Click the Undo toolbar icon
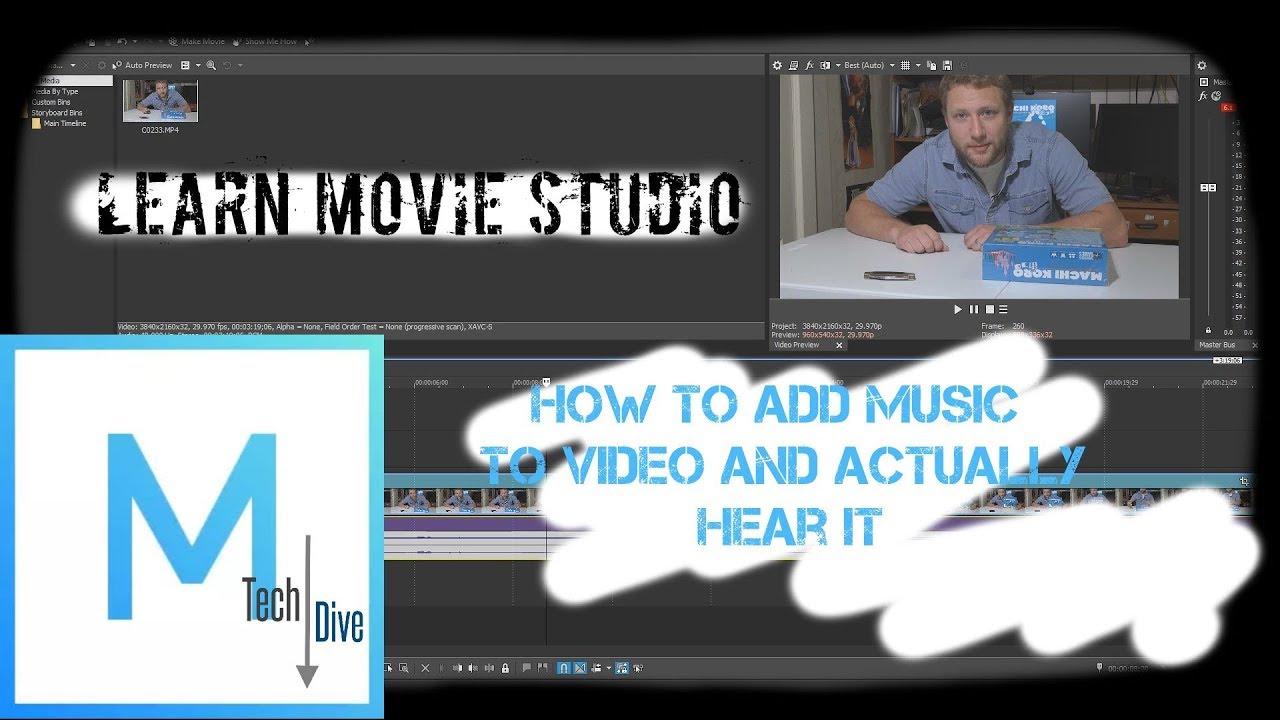Screen dimensions: 1280x720 (x=122, y=42)
